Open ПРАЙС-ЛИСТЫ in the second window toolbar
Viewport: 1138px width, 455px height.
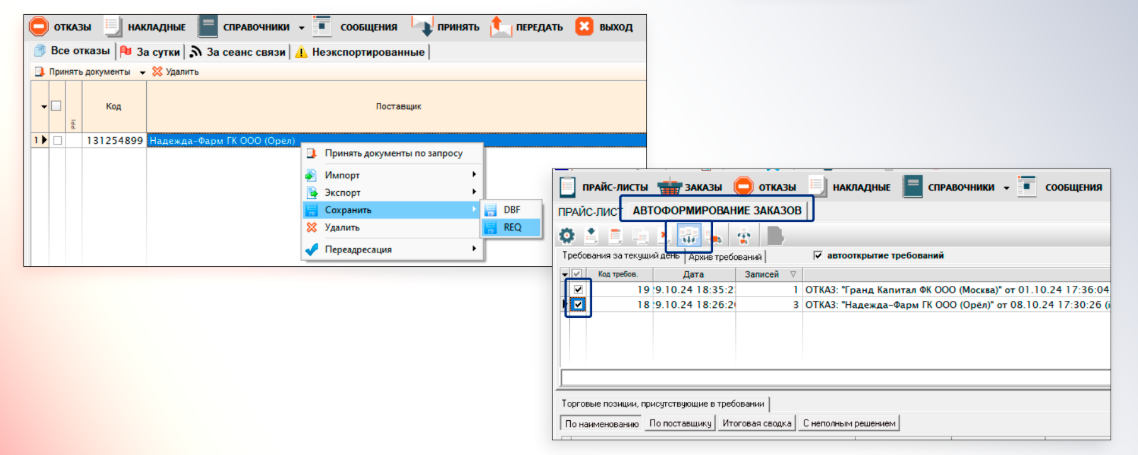568,187
